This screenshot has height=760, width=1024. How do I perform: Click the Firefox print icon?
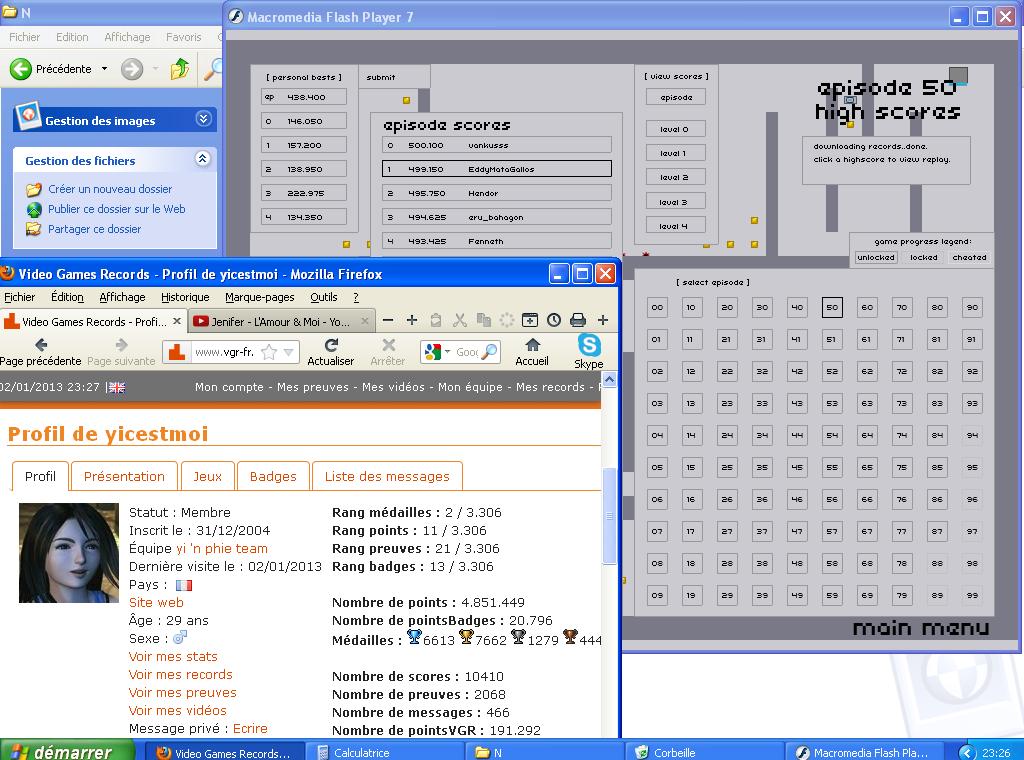[577, 320]
